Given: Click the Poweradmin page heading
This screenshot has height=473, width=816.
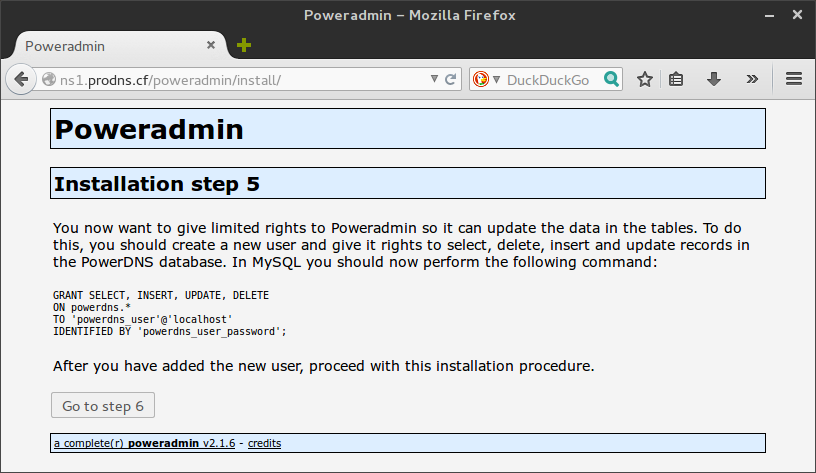Looking at the screenshot, I should click(x=149, y=129).
